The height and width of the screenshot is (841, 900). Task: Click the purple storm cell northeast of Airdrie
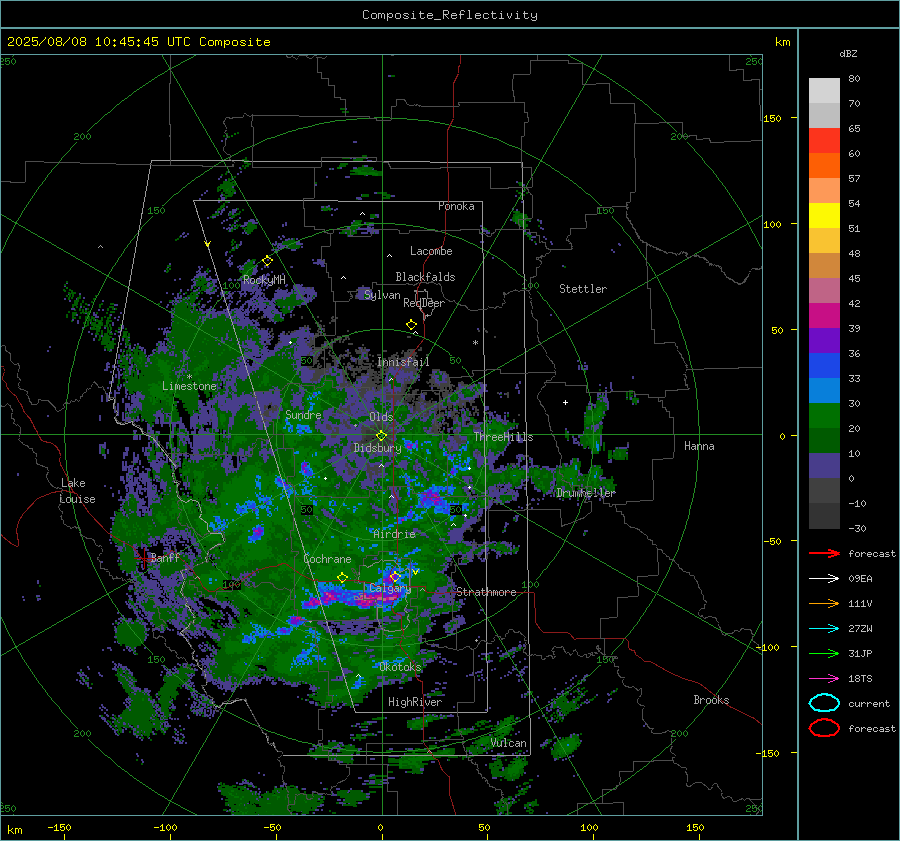tap(430, 497)
